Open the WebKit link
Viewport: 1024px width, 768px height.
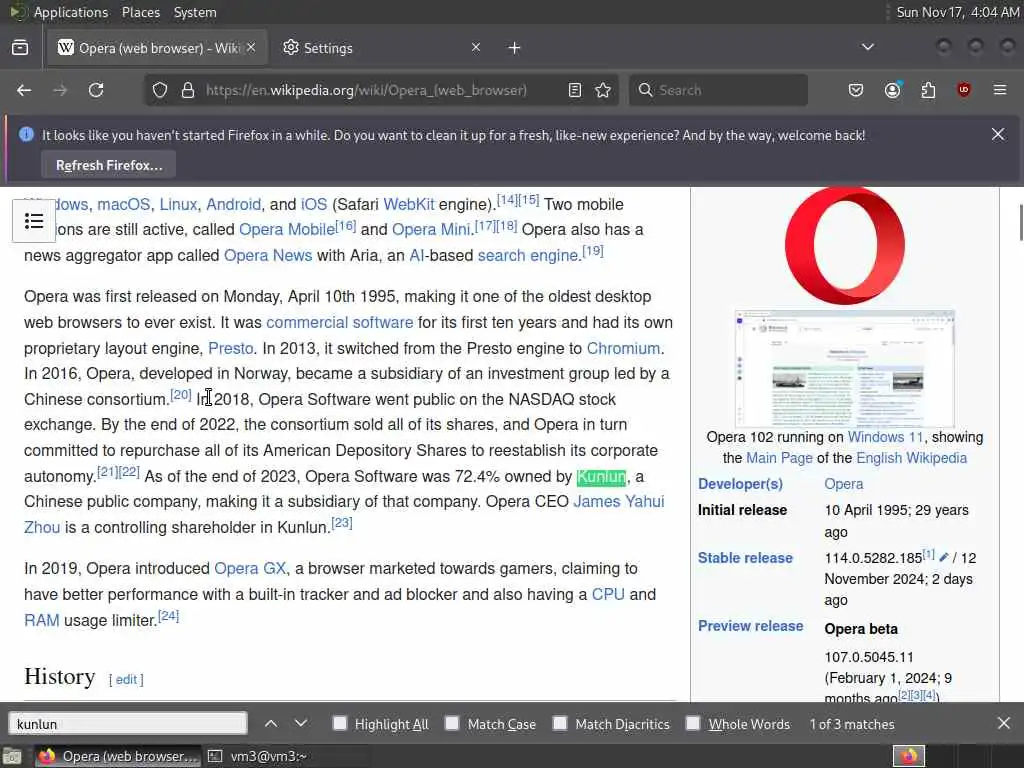pos(409,204)
